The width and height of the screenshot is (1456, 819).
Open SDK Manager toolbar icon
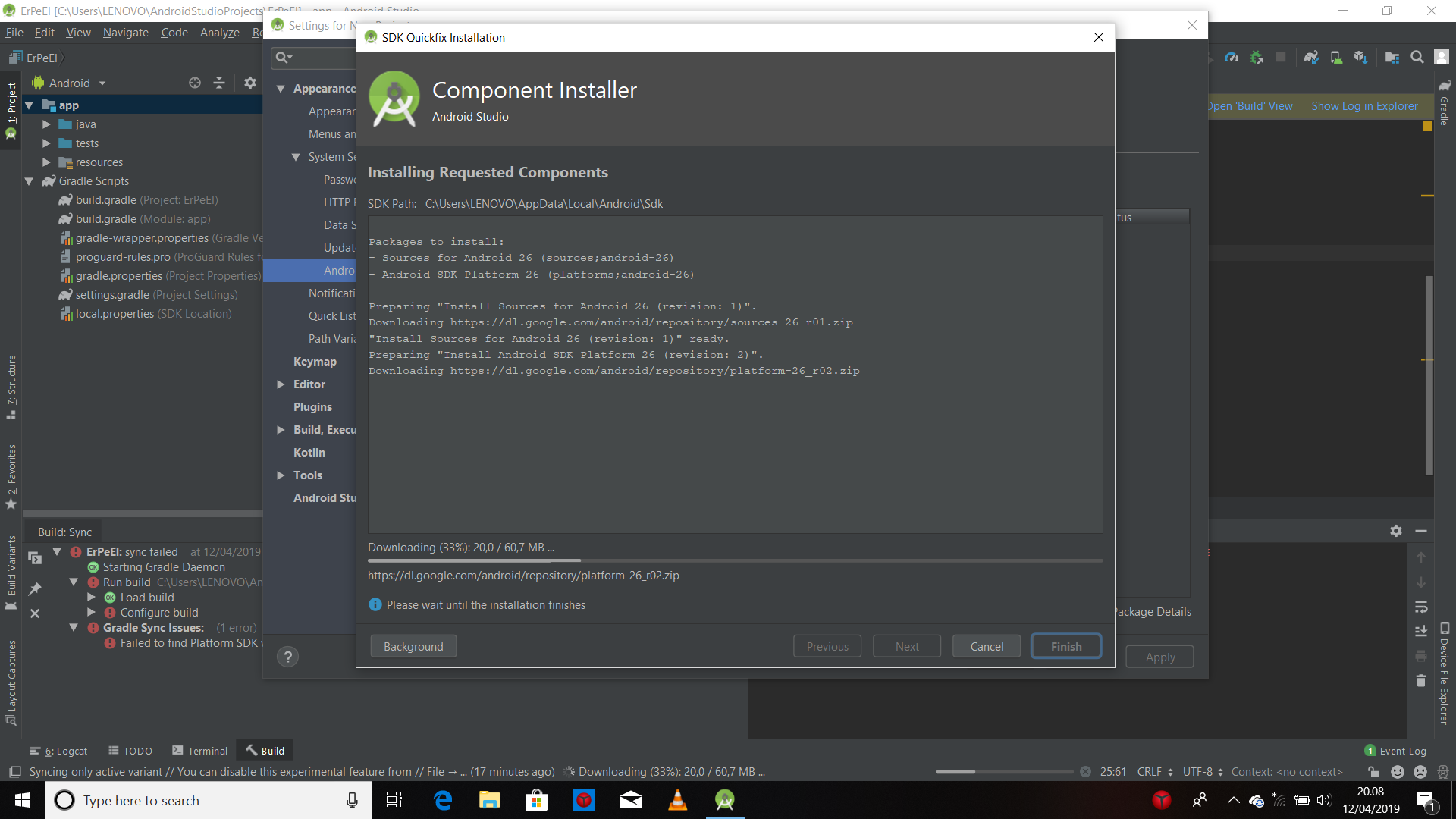1361,58
